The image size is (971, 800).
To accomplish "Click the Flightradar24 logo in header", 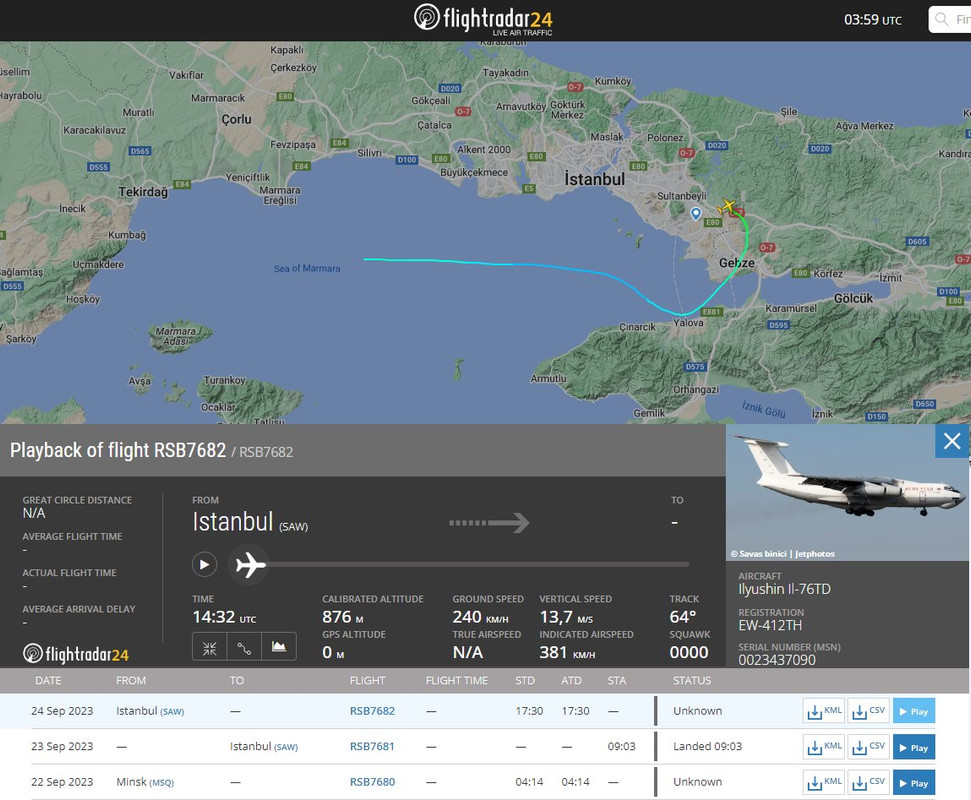I will [x=483, y=19].
